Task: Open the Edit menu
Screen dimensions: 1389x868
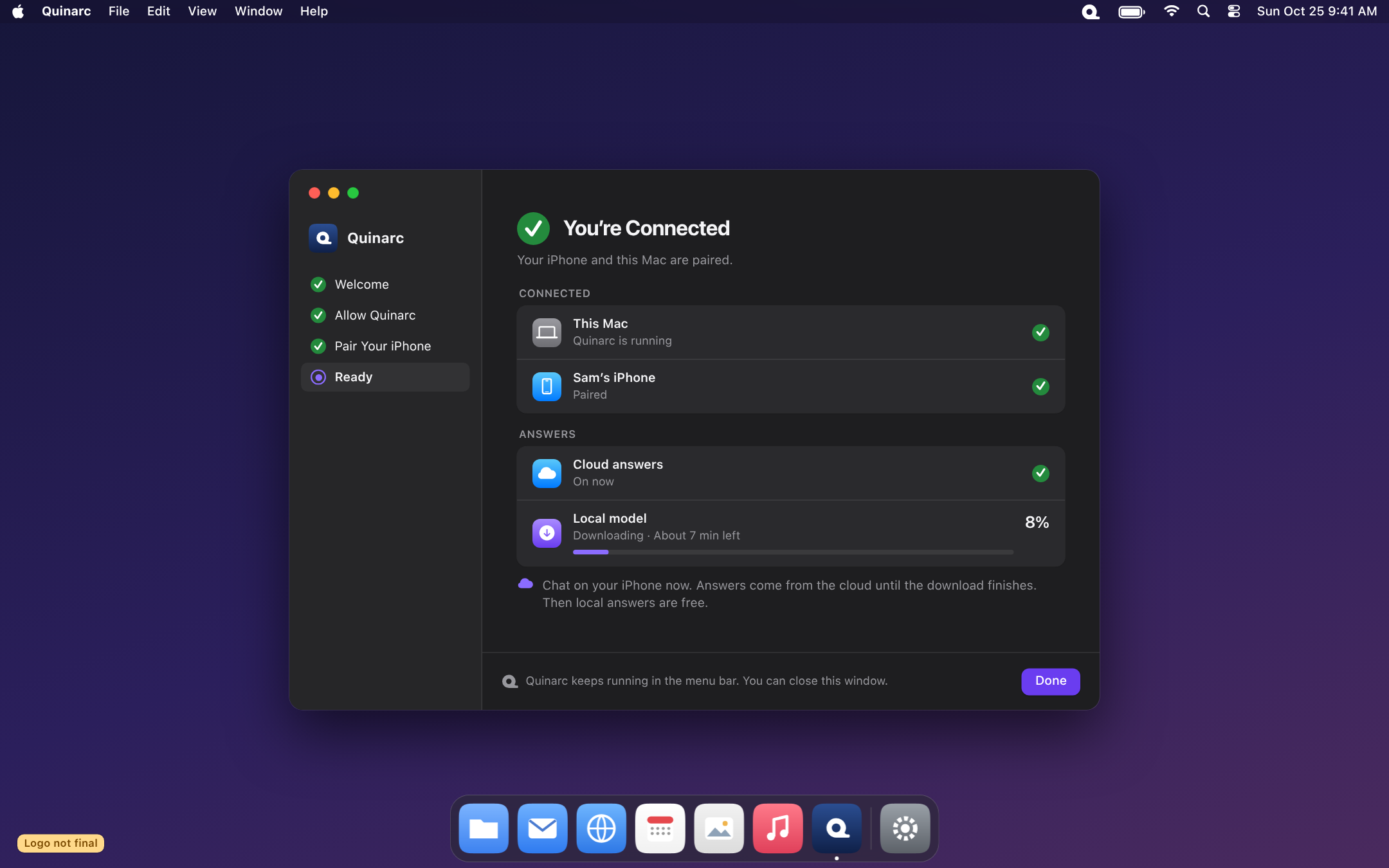Action: [x=158, y=12]
